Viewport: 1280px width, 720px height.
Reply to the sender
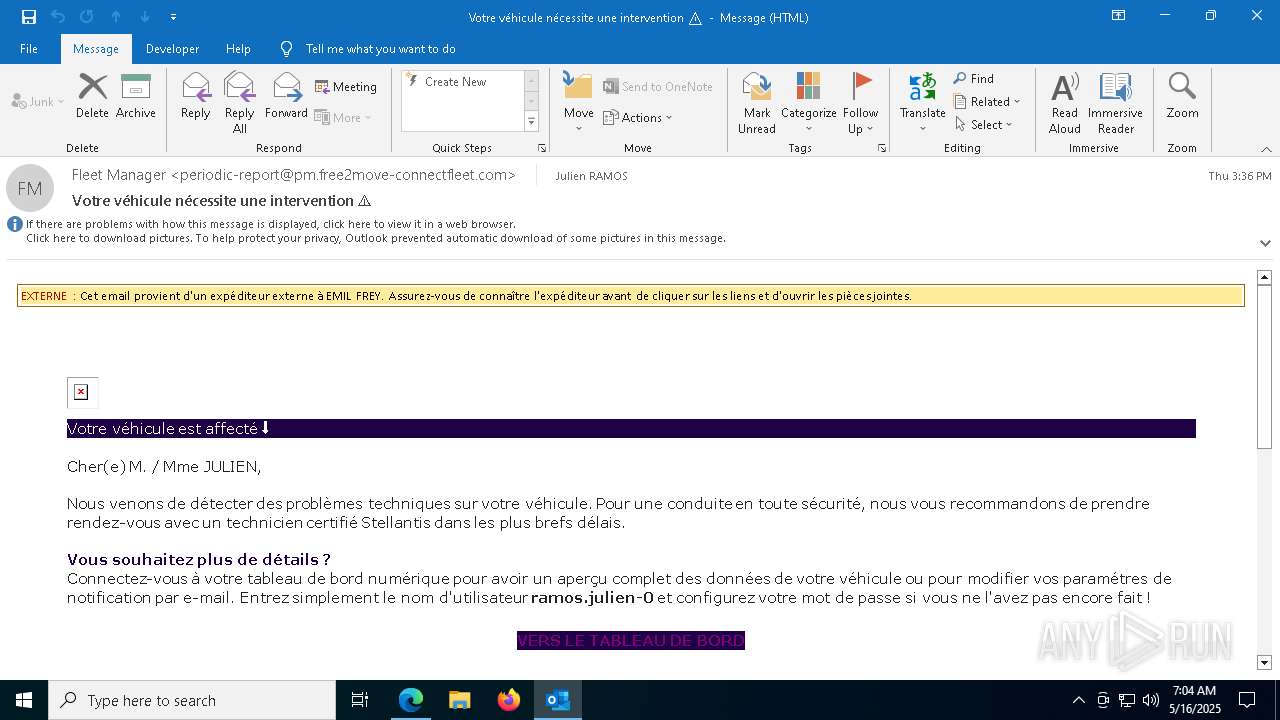click(x=196, y=96)
